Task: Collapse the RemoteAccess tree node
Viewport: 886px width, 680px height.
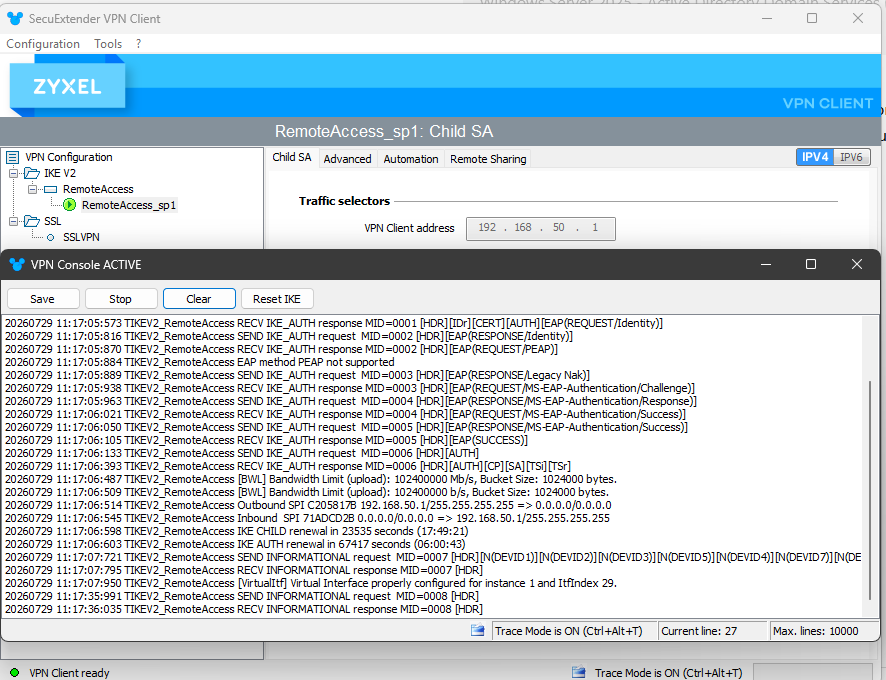Action: 32,189
